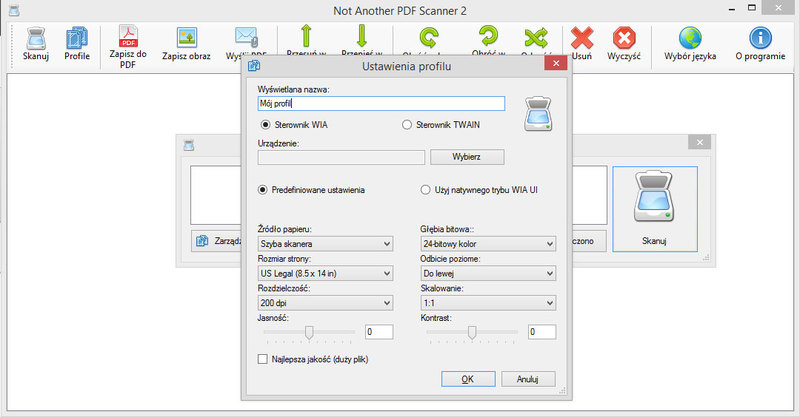Image resolution: width=800 pixels, height=417 pixels.
Task: Click the rotate right green icon
Action: click(488, 36)
